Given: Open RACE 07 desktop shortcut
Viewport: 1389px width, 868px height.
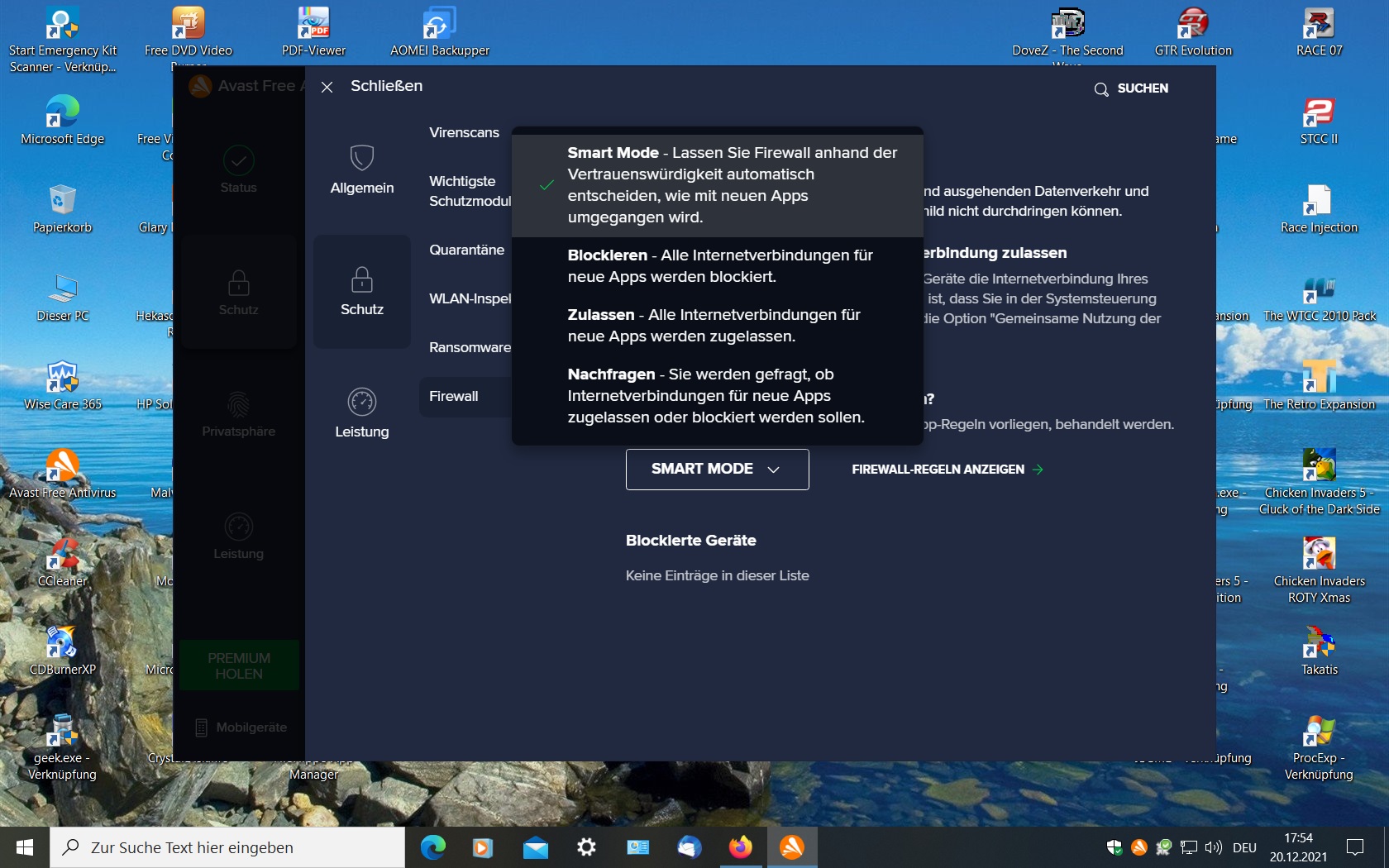Looking at the screenshot, I should point(1320,31).
